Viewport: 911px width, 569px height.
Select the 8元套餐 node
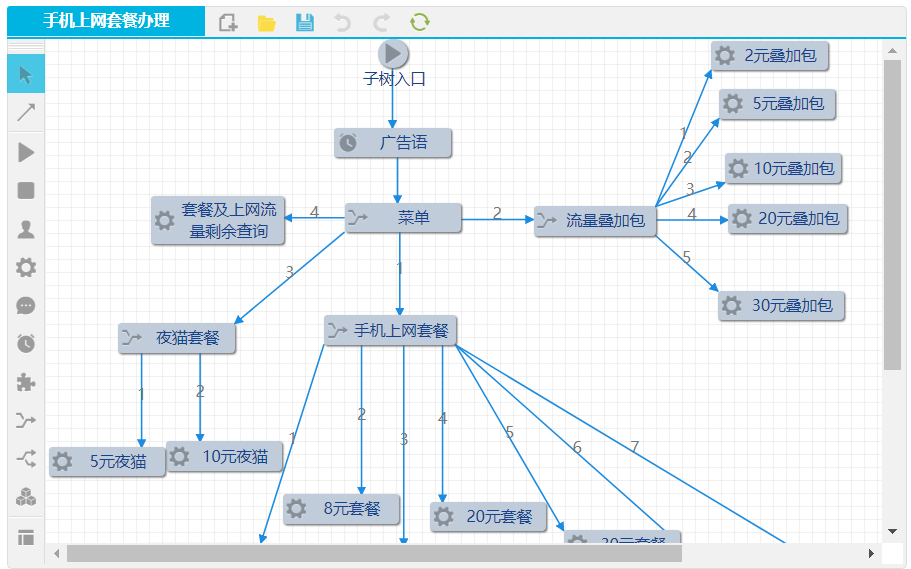pos(342,509)
